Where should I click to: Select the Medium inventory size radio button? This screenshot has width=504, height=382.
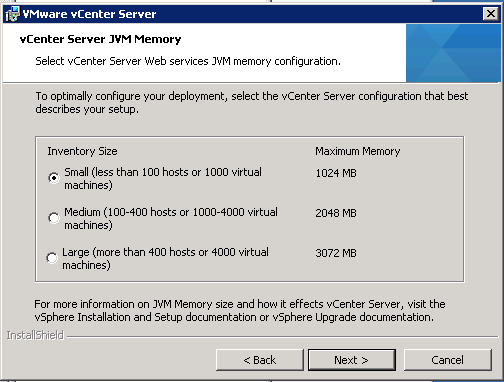(x=54, y=218)
